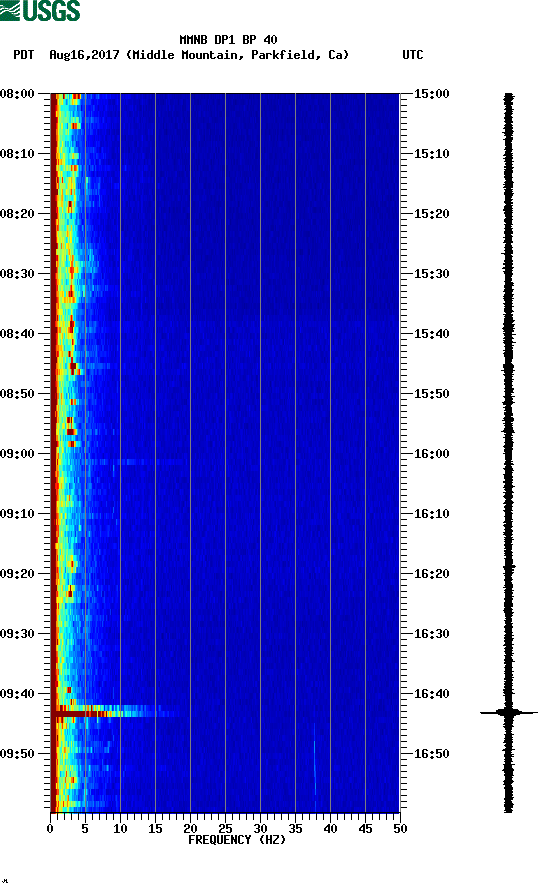Click the 'UTC' timezone label
Viewport: 552px width, 892px height.
(x=413, y=55)
